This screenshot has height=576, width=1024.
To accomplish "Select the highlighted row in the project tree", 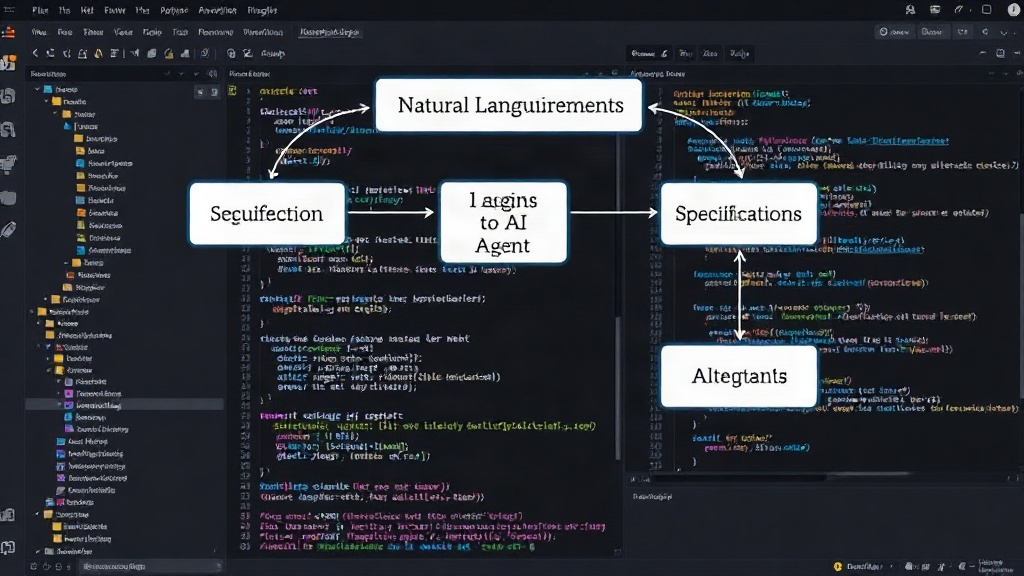I will (124, 406).
